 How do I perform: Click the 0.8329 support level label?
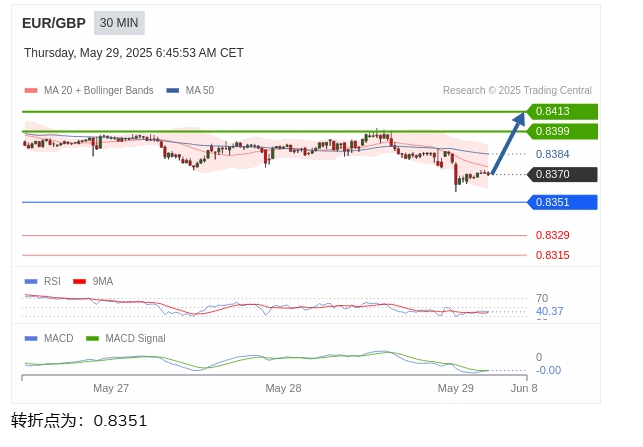pos(552,235)
